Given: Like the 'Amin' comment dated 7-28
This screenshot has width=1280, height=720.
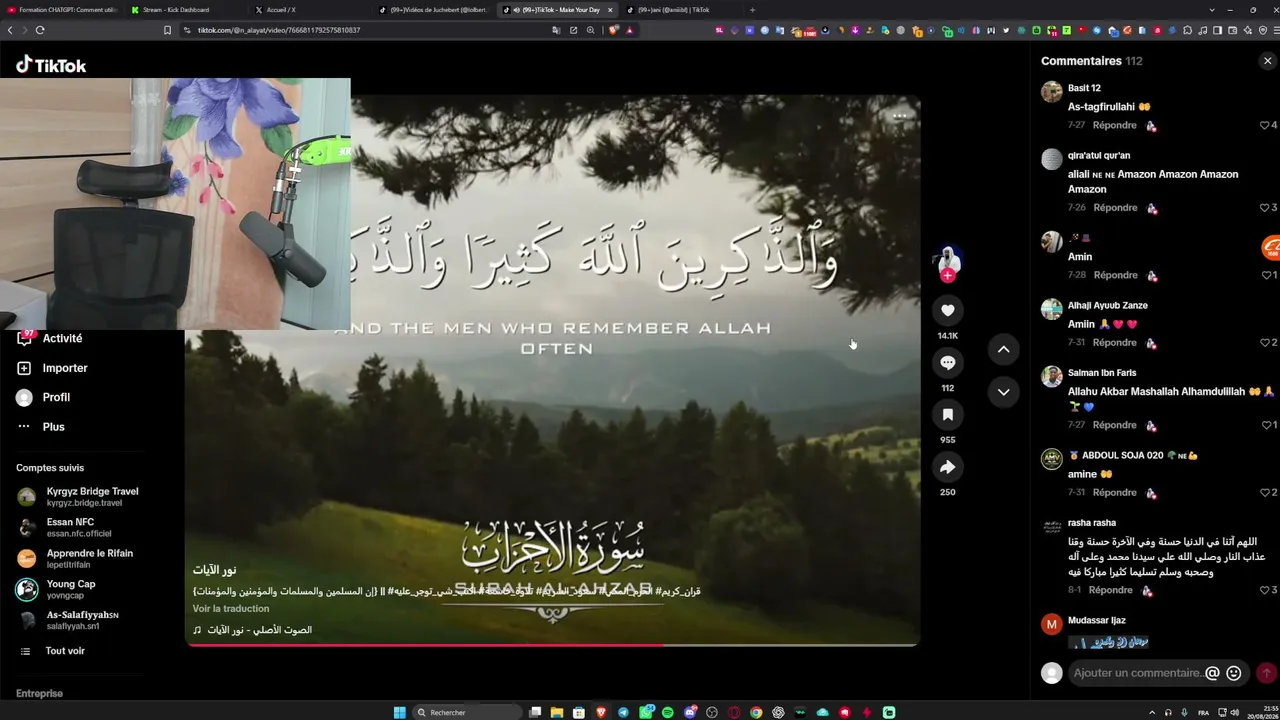Looking at the screenshot, I should coord(1265,275).
